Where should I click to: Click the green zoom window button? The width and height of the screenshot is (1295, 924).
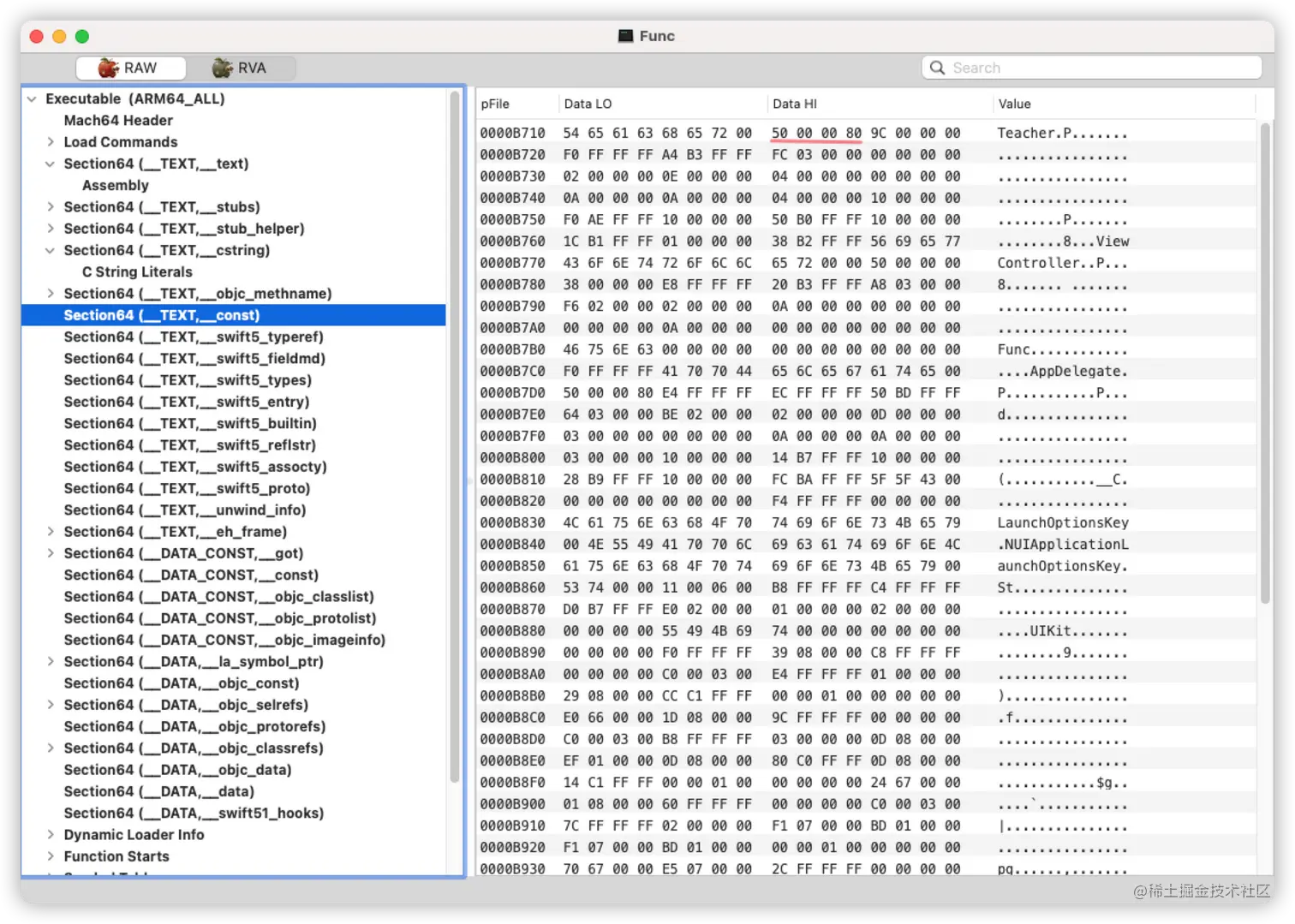(x=82, y=36)
